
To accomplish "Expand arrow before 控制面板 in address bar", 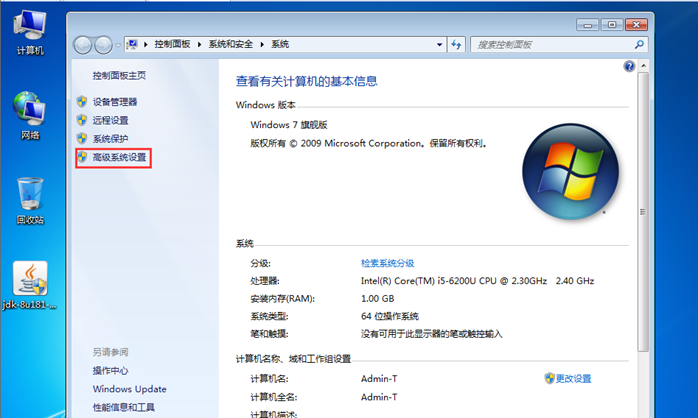I will coord(146,45).
